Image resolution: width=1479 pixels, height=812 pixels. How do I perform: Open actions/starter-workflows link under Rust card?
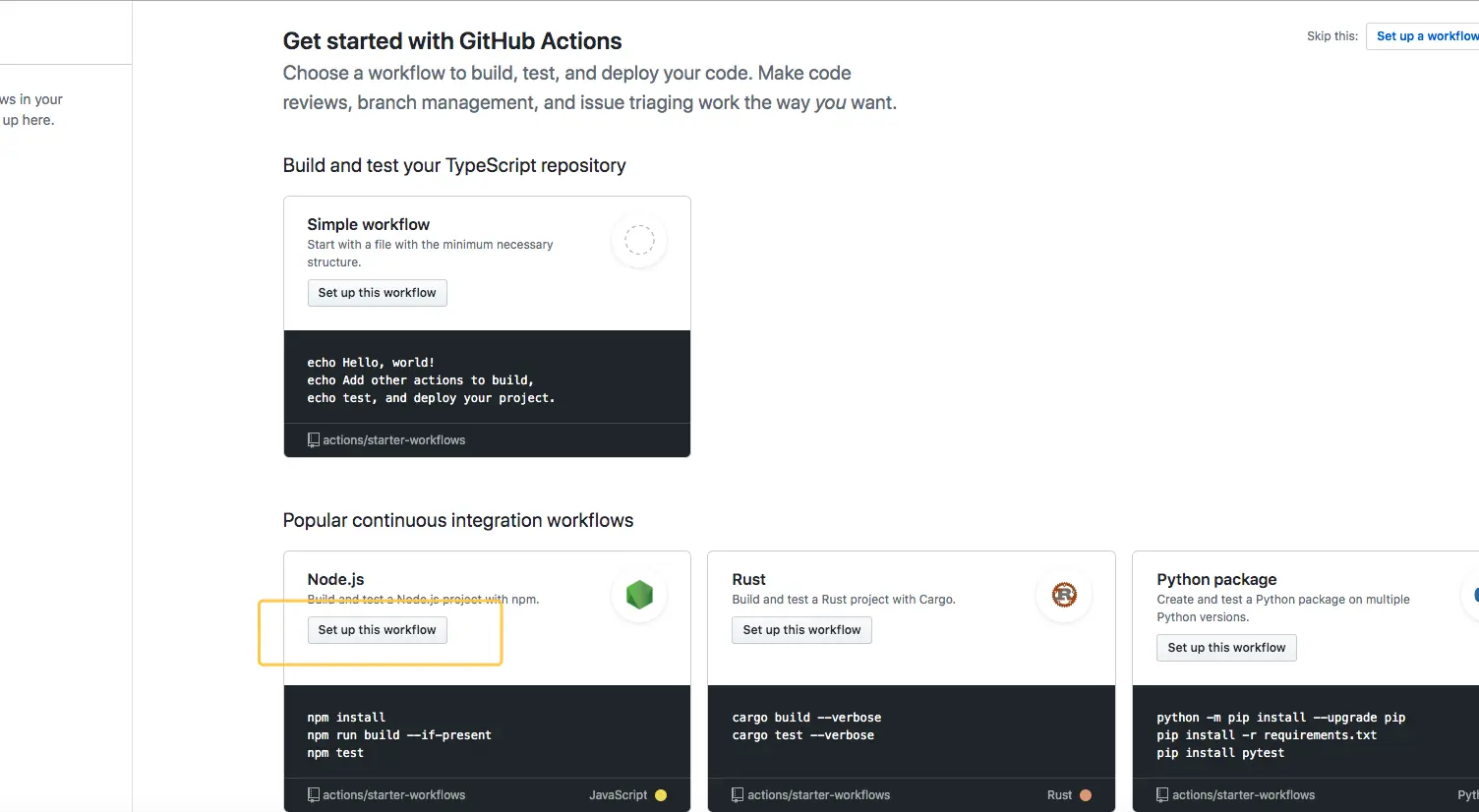pyautogui.click(x=818, y=795)
